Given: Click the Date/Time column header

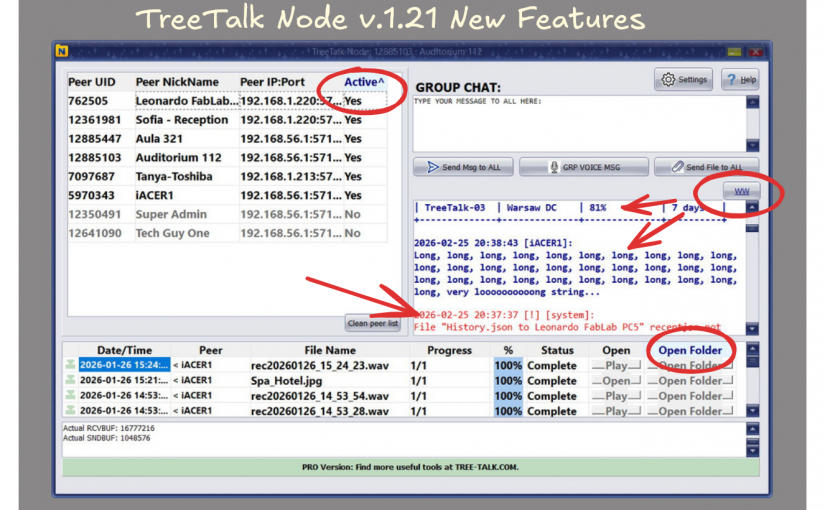Looking at the screenshot, I should pyautogui.click(x=124, y=350).
